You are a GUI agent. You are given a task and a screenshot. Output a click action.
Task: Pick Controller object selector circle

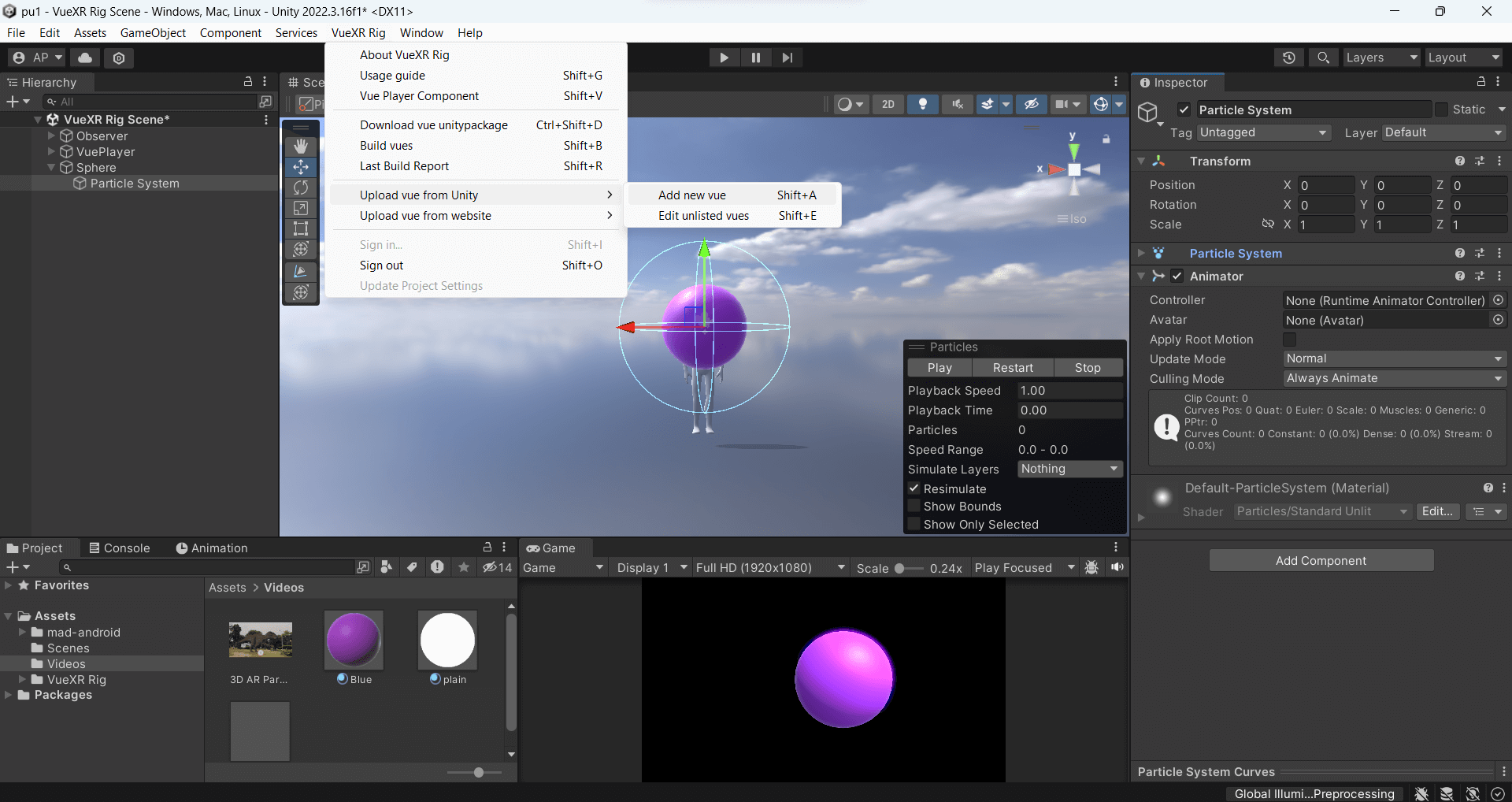[x=1499, y=300]
